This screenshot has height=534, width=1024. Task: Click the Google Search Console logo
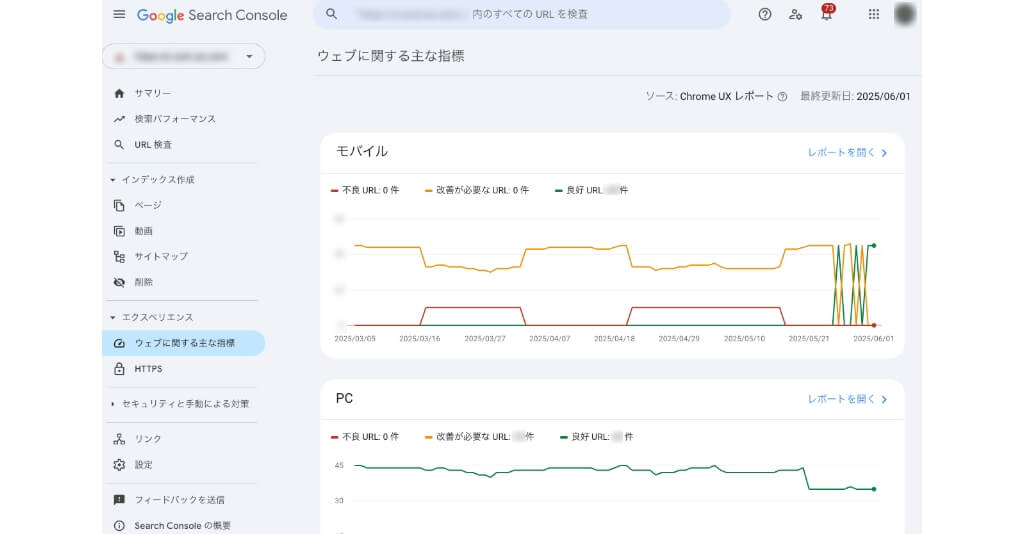[212, 15]
